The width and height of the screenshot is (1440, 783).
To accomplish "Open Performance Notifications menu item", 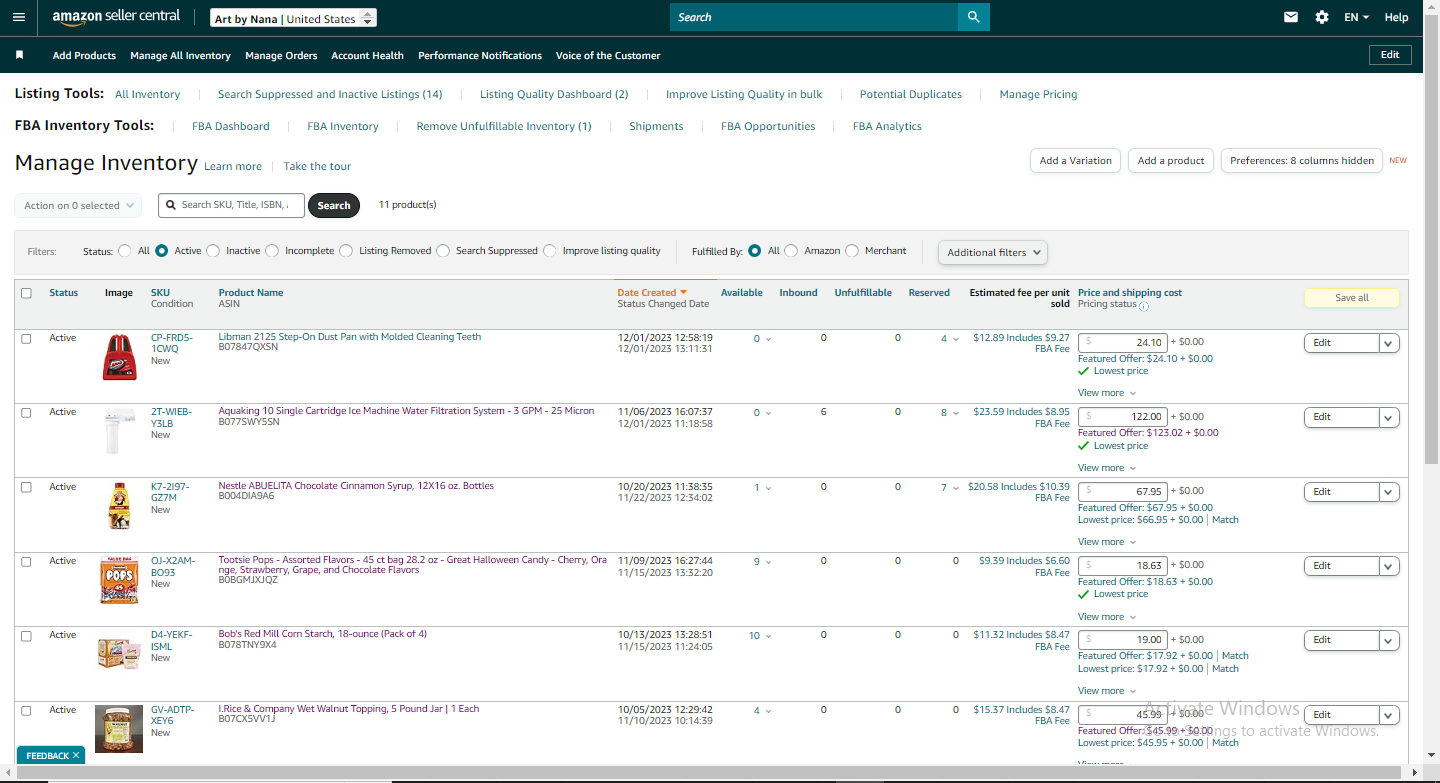I will [480, 55].
